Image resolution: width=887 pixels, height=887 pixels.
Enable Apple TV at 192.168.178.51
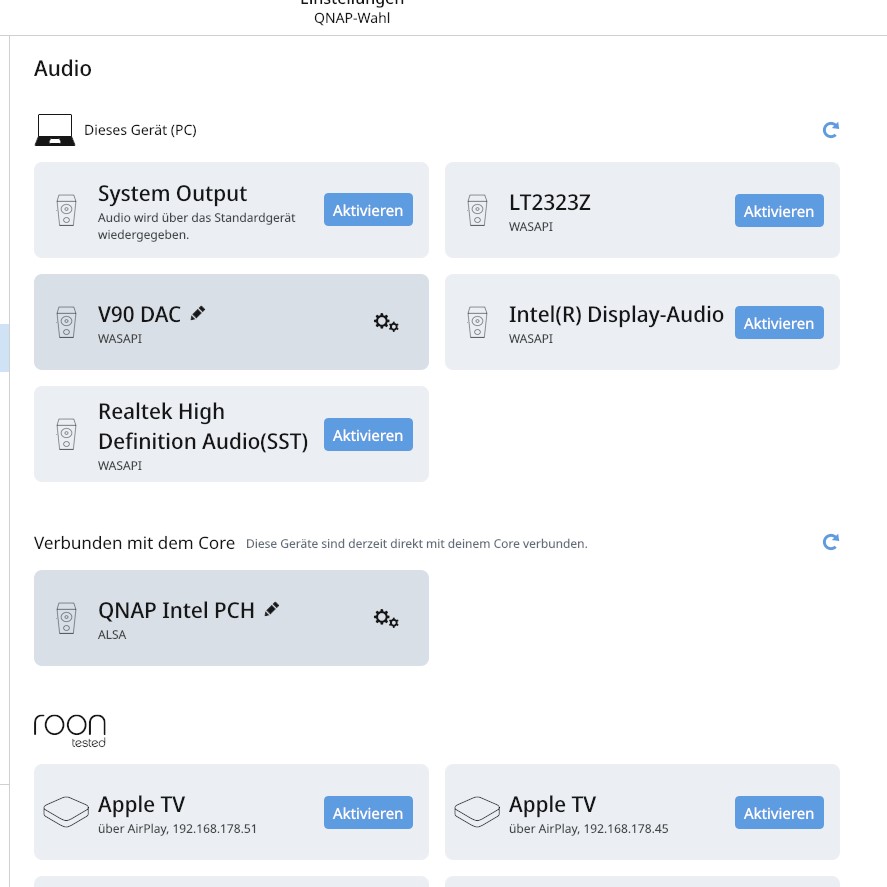point(368,813)
